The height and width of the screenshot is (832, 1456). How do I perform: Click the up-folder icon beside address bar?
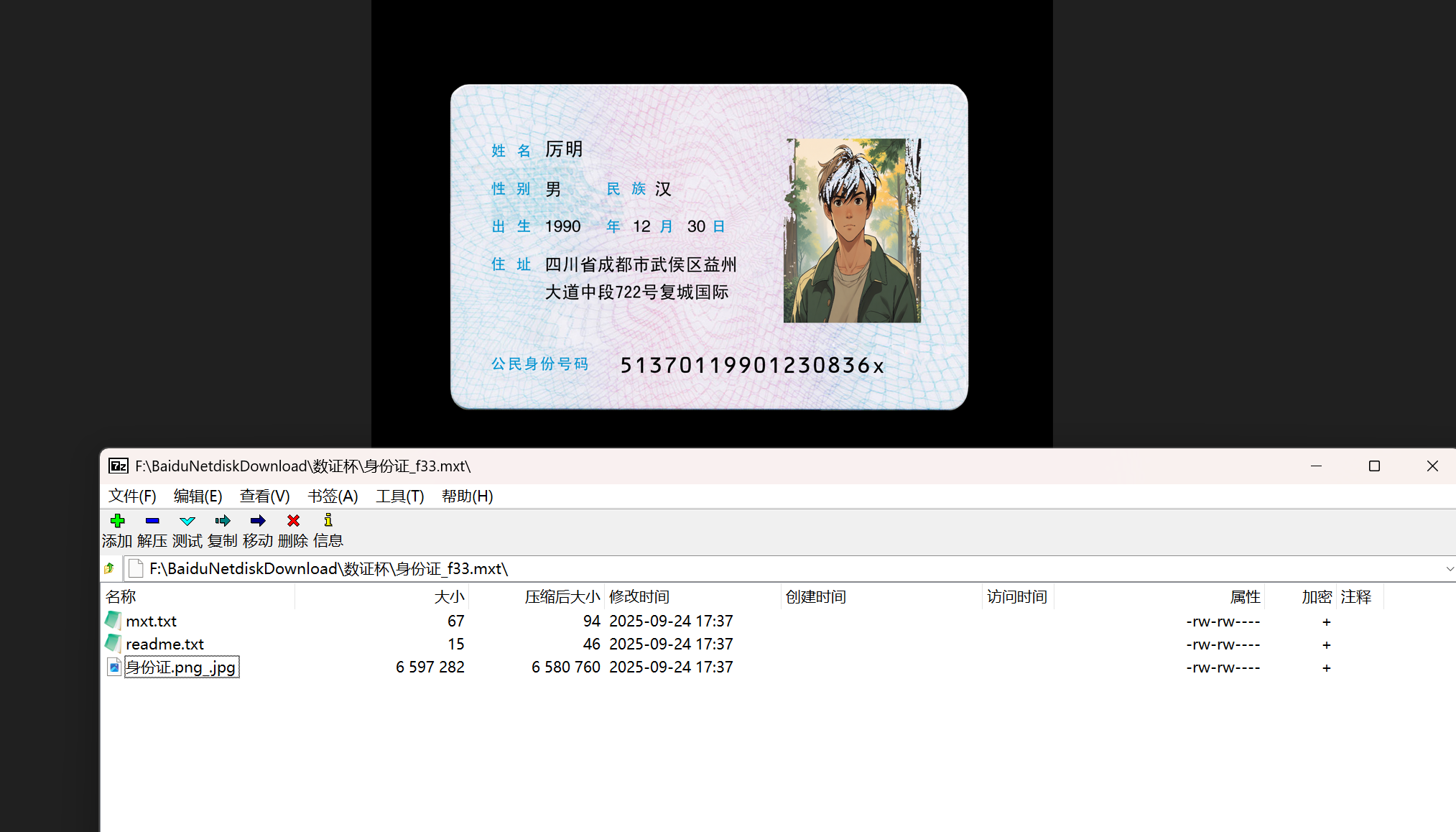click(x=109, y=568)
